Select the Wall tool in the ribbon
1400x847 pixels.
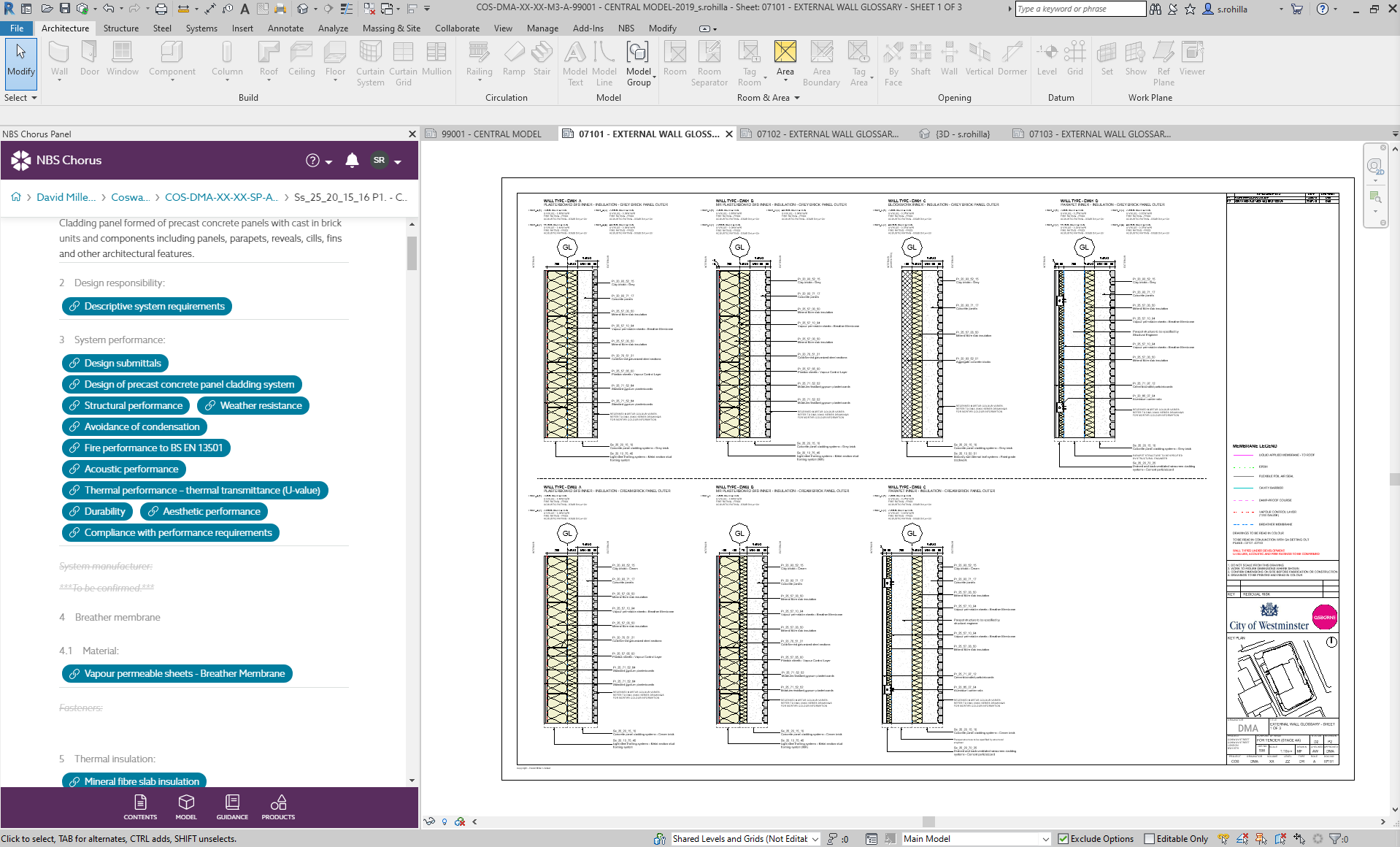(59, 60)
